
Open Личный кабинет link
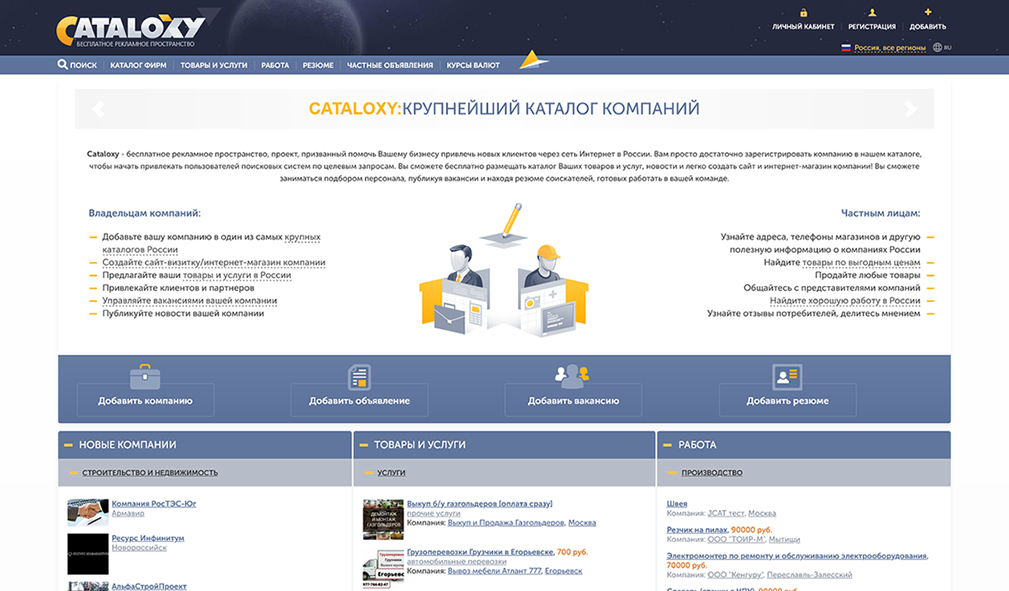tap(803, 27)
